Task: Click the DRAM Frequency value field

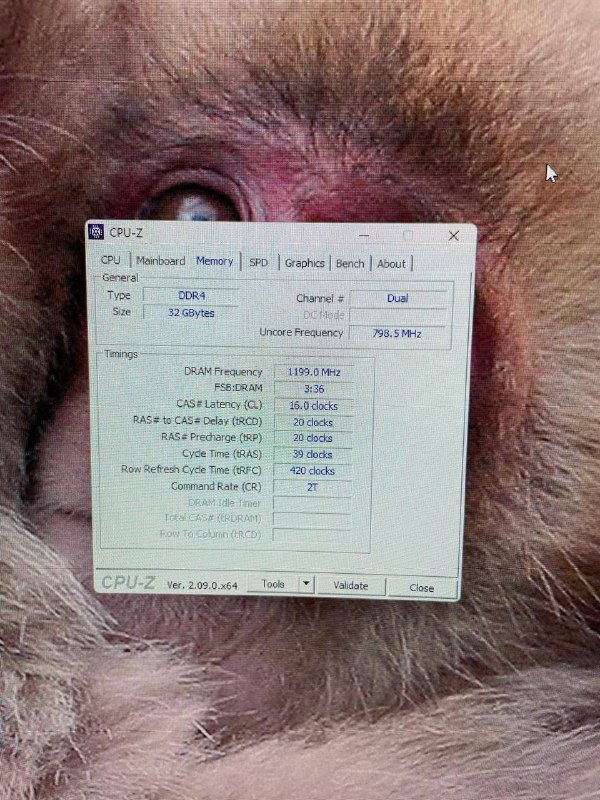Action: click(x=313, y=372)
